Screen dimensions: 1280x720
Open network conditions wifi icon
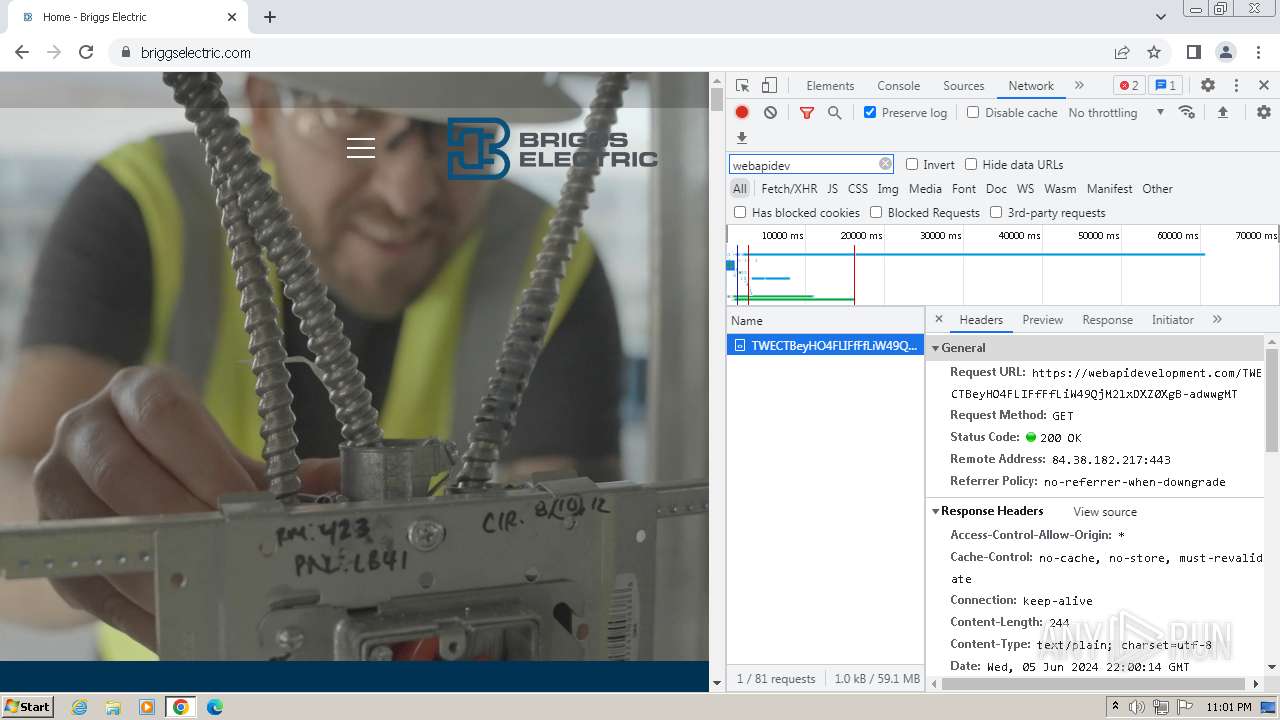[x=1187, y=112]
